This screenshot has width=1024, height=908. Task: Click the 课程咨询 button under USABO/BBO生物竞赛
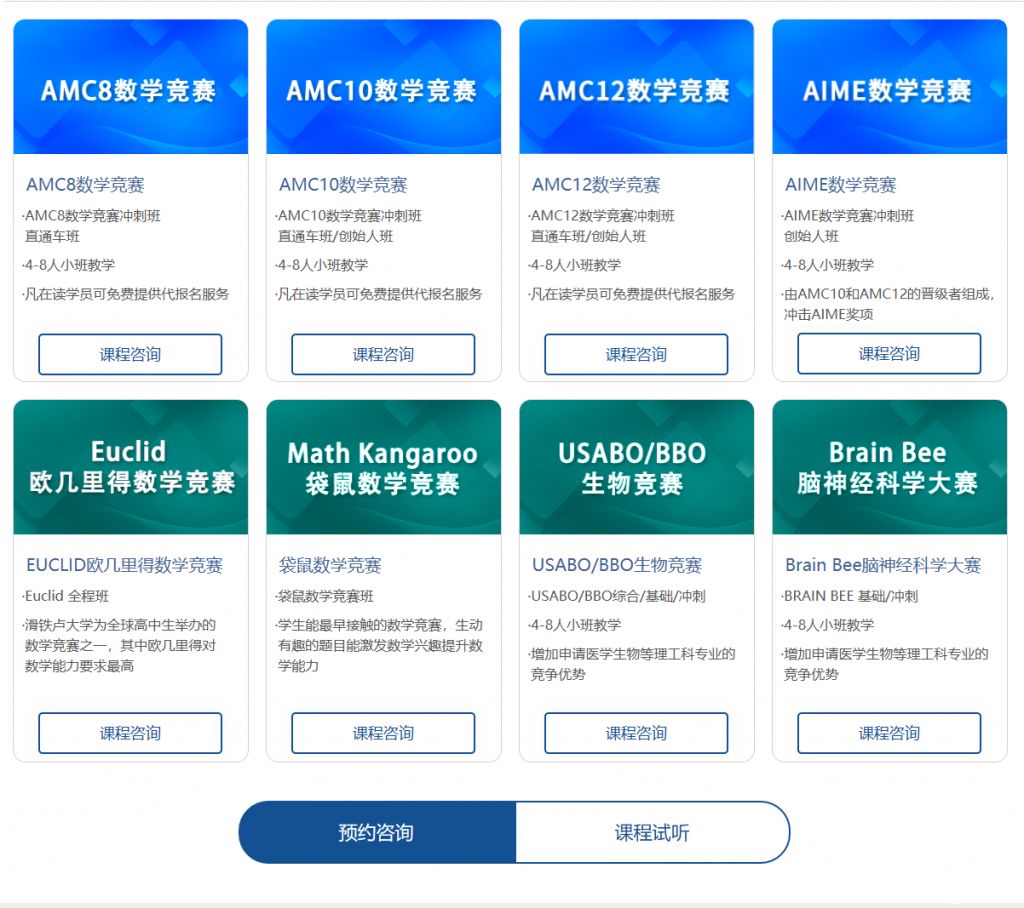(636, 733)
